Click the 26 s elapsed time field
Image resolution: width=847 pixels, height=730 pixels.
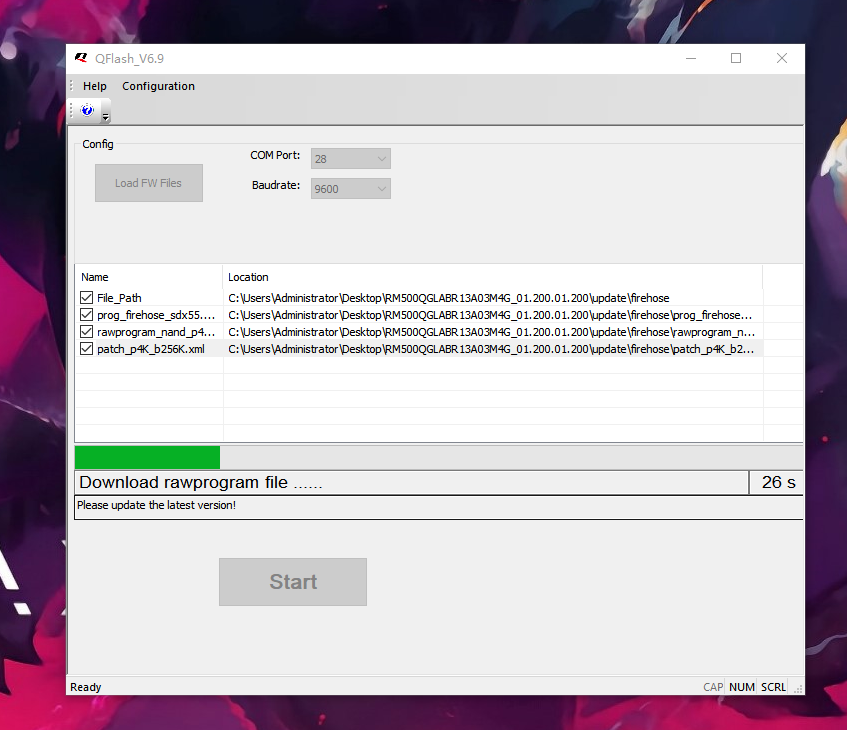(x=776, y=482)
